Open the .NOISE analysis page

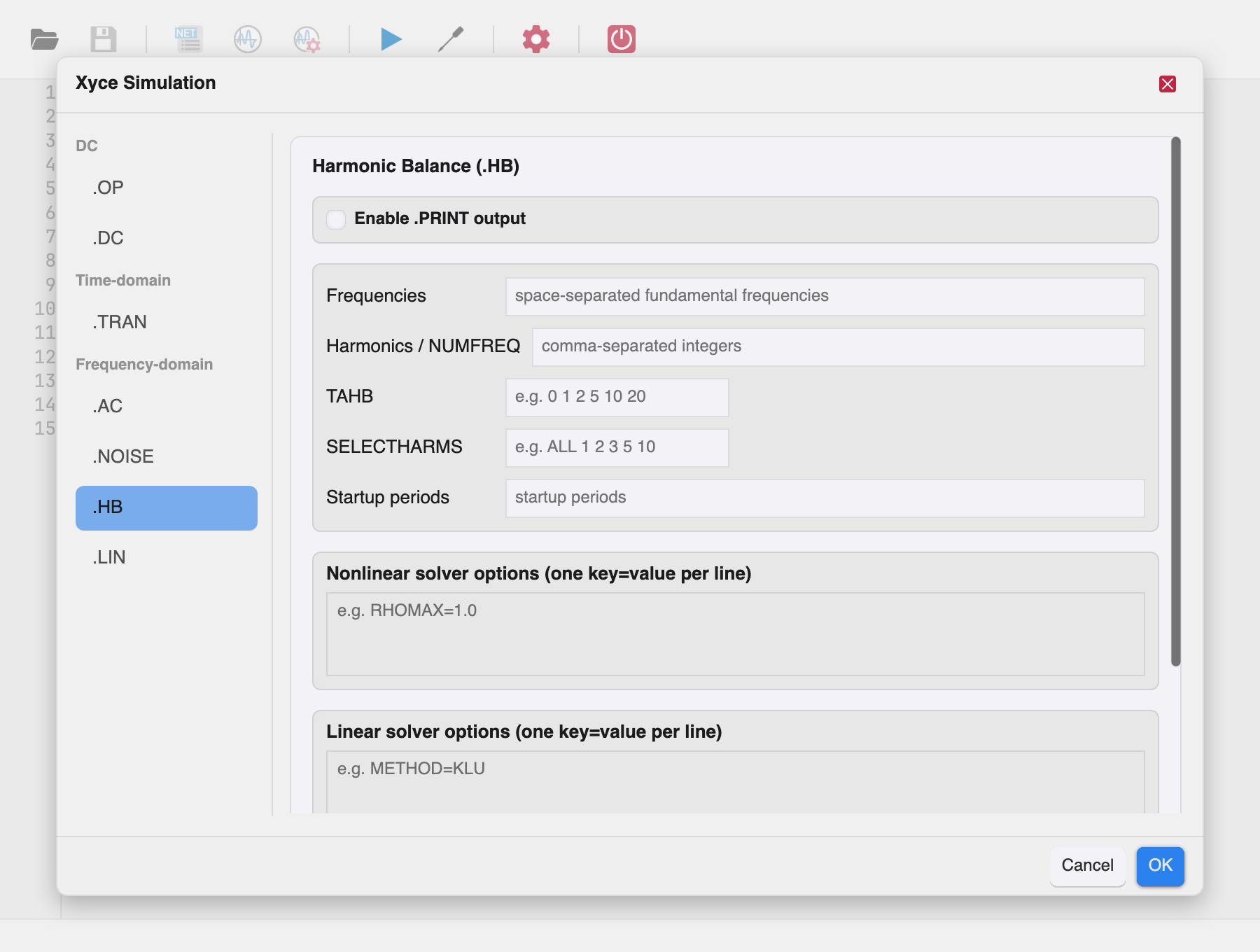click(167, 456)
